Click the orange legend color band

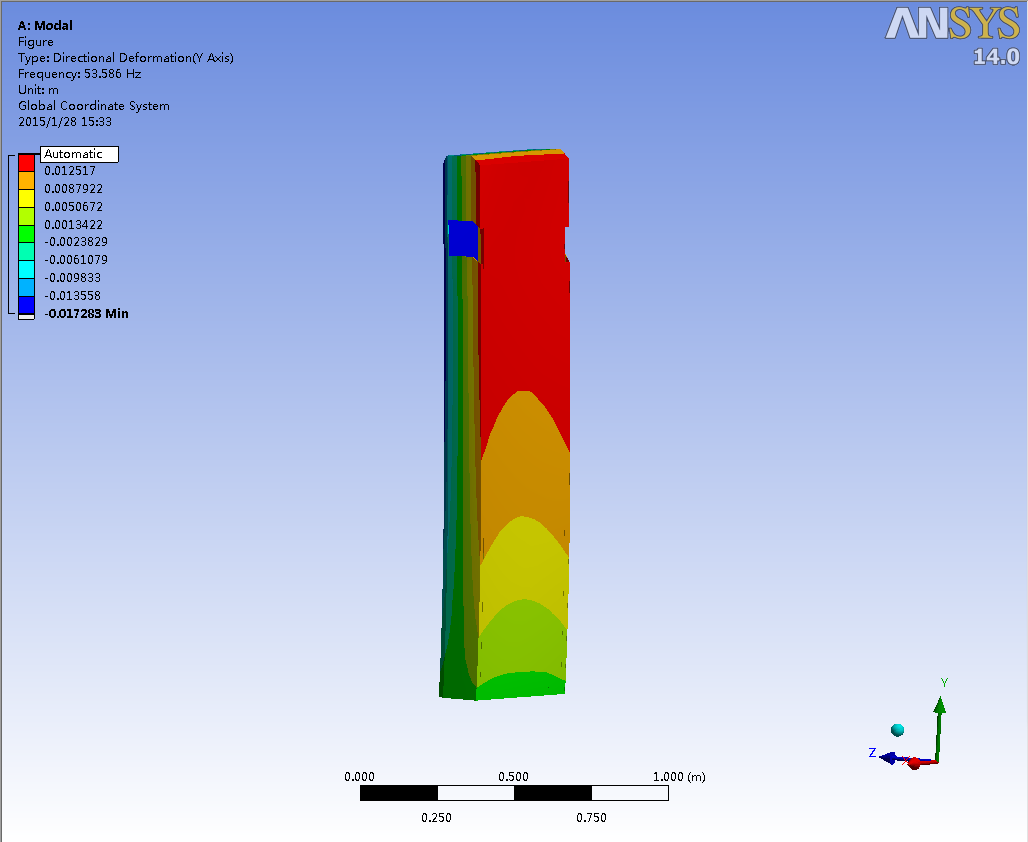click(x=26, y=180)
